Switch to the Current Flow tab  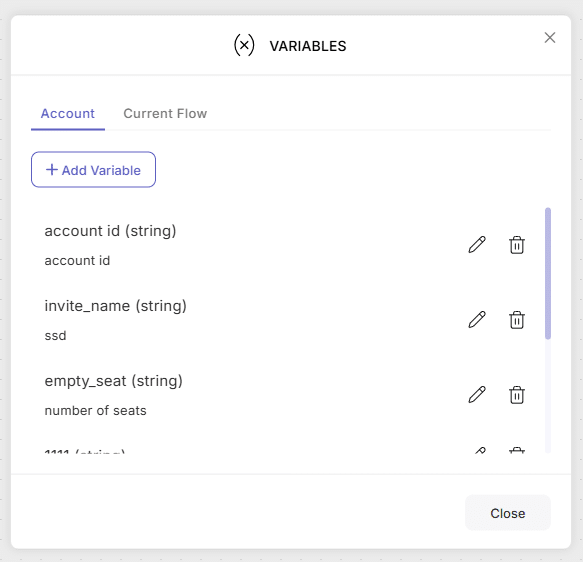click(165, 113)
